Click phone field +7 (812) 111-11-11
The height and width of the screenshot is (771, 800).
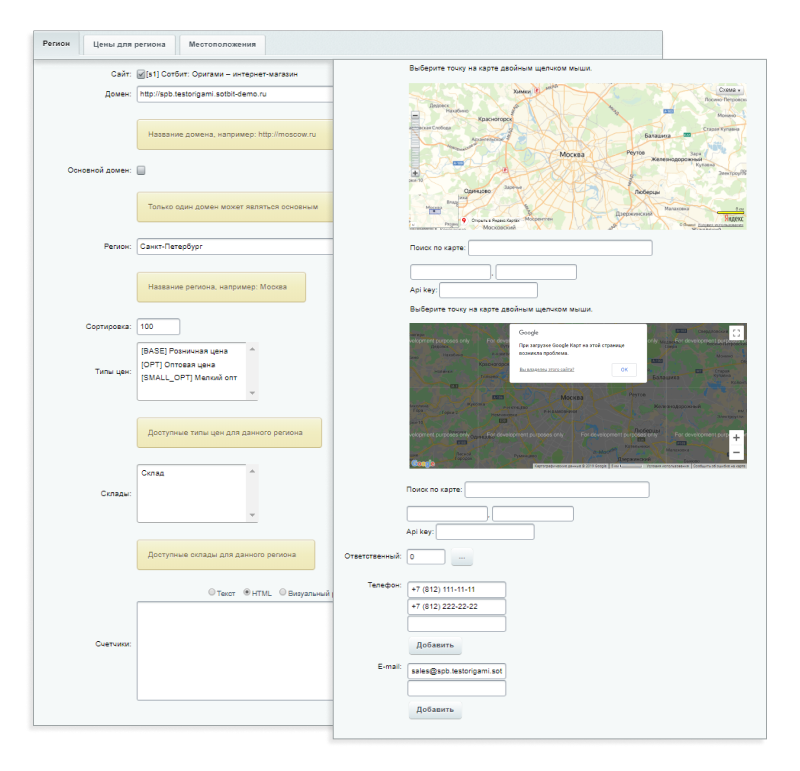coord(457,589)
